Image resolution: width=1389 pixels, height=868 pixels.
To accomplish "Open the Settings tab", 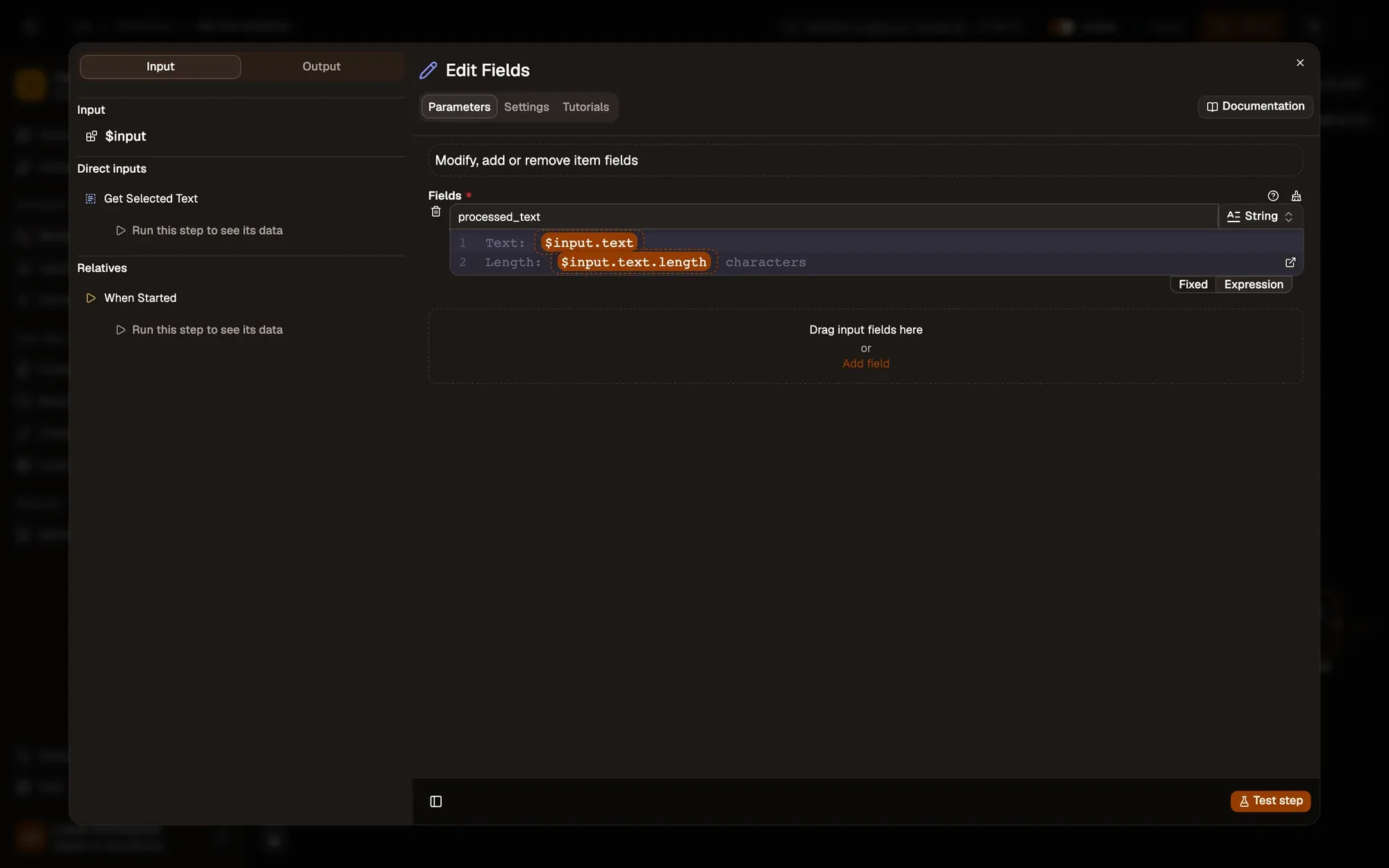I will [526, 107].
